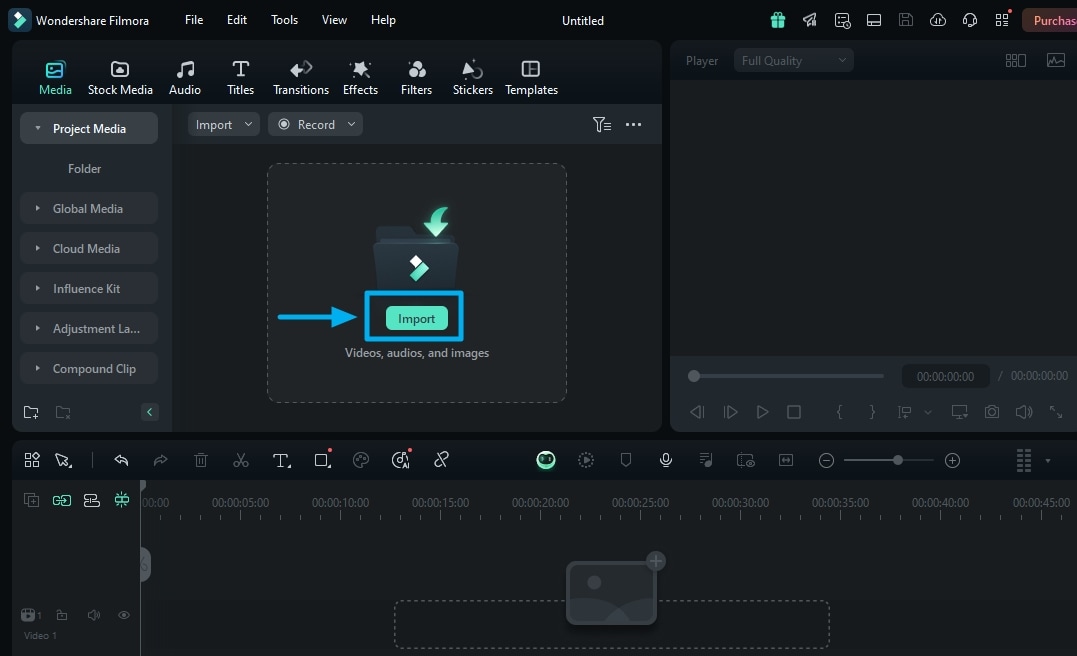The width and height of the screenshot is (1077, 656).
Task: Open the color palette tool
Action: click(x=361, y=460)
